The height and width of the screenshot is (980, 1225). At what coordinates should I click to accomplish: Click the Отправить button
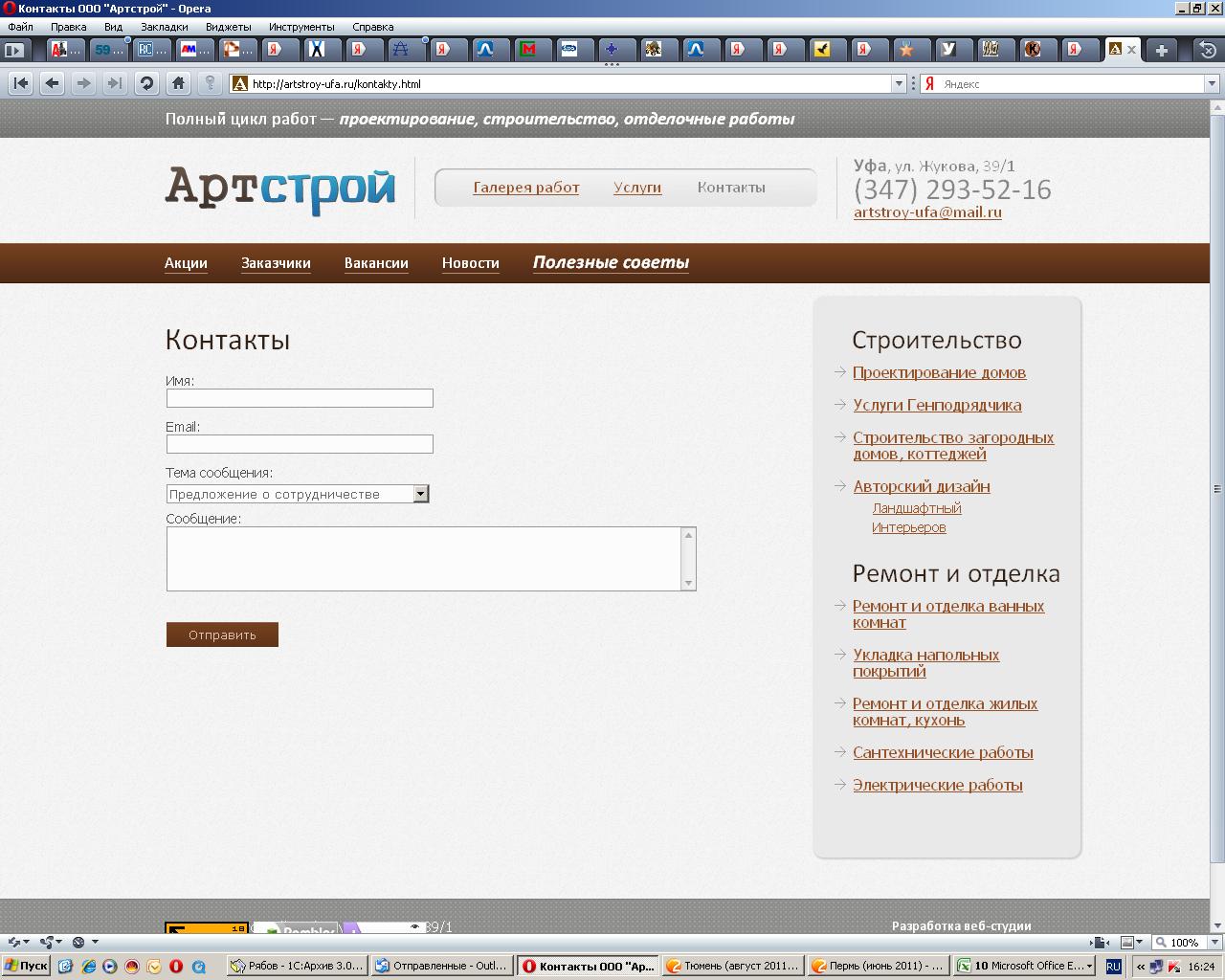pos(222,635)
